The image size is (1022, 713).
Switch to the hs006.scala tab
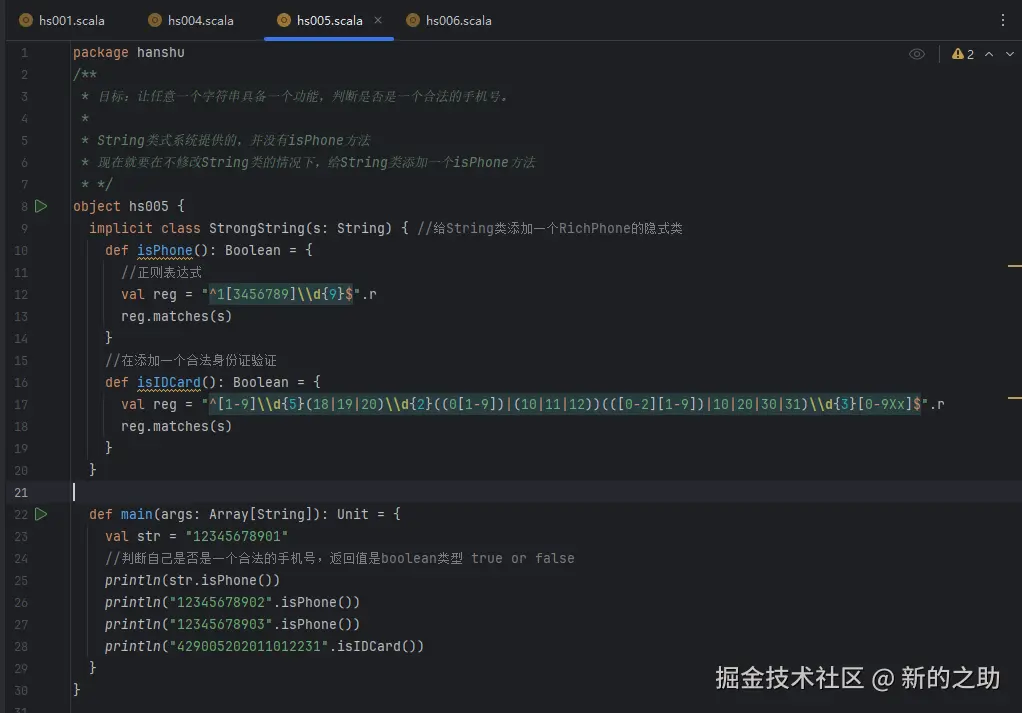[x=456, y=19]
